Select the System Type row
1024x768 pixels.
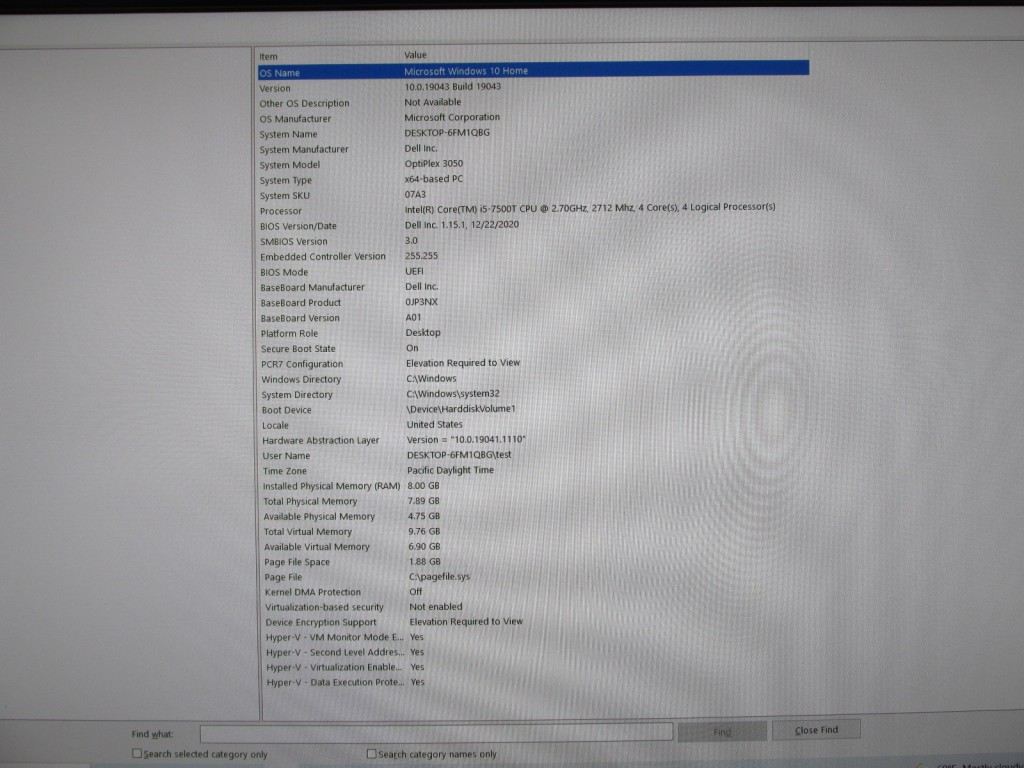533,180
